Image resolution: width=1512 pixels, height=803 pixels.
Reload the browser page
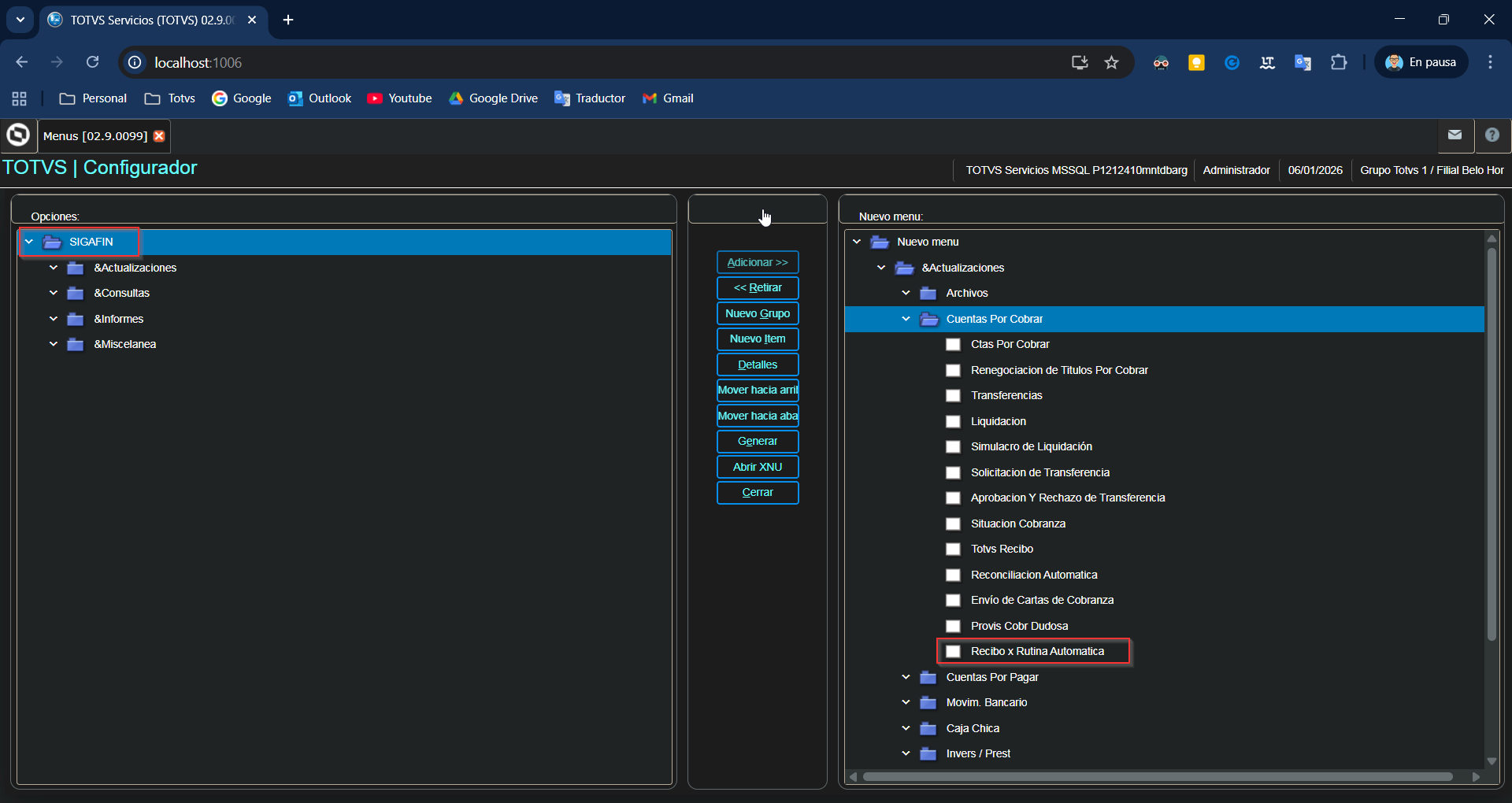tap(92, 62)
